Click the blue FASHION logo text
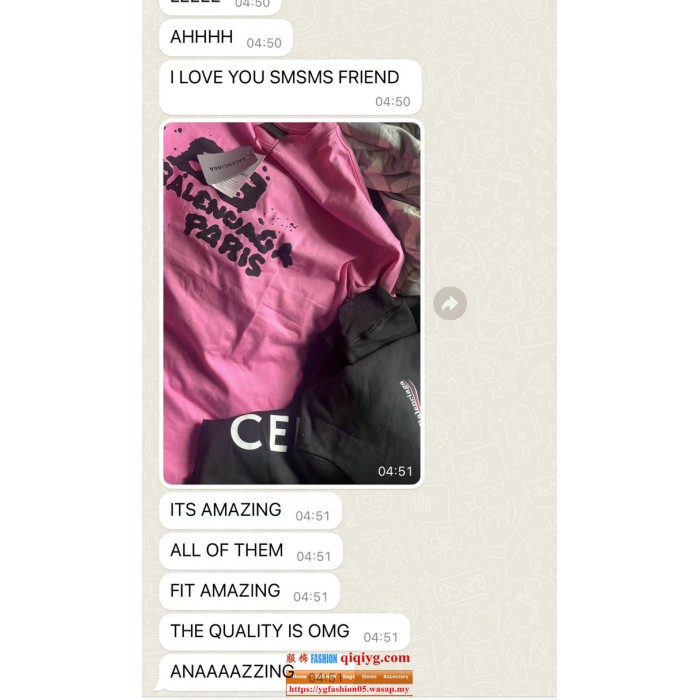Image resolution: width=700 pixels, height=700 pixels. point(324,658)
